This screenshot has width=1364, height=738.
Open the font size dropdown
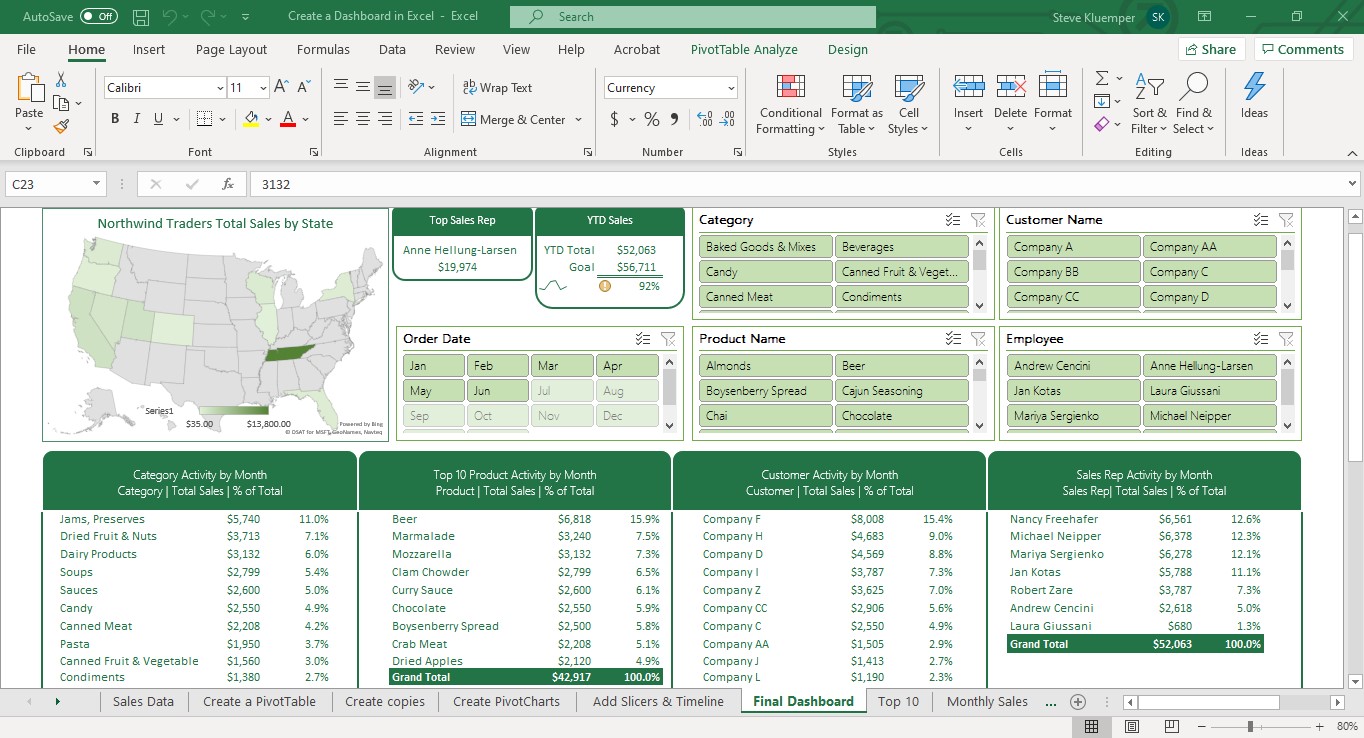point(263,88)
